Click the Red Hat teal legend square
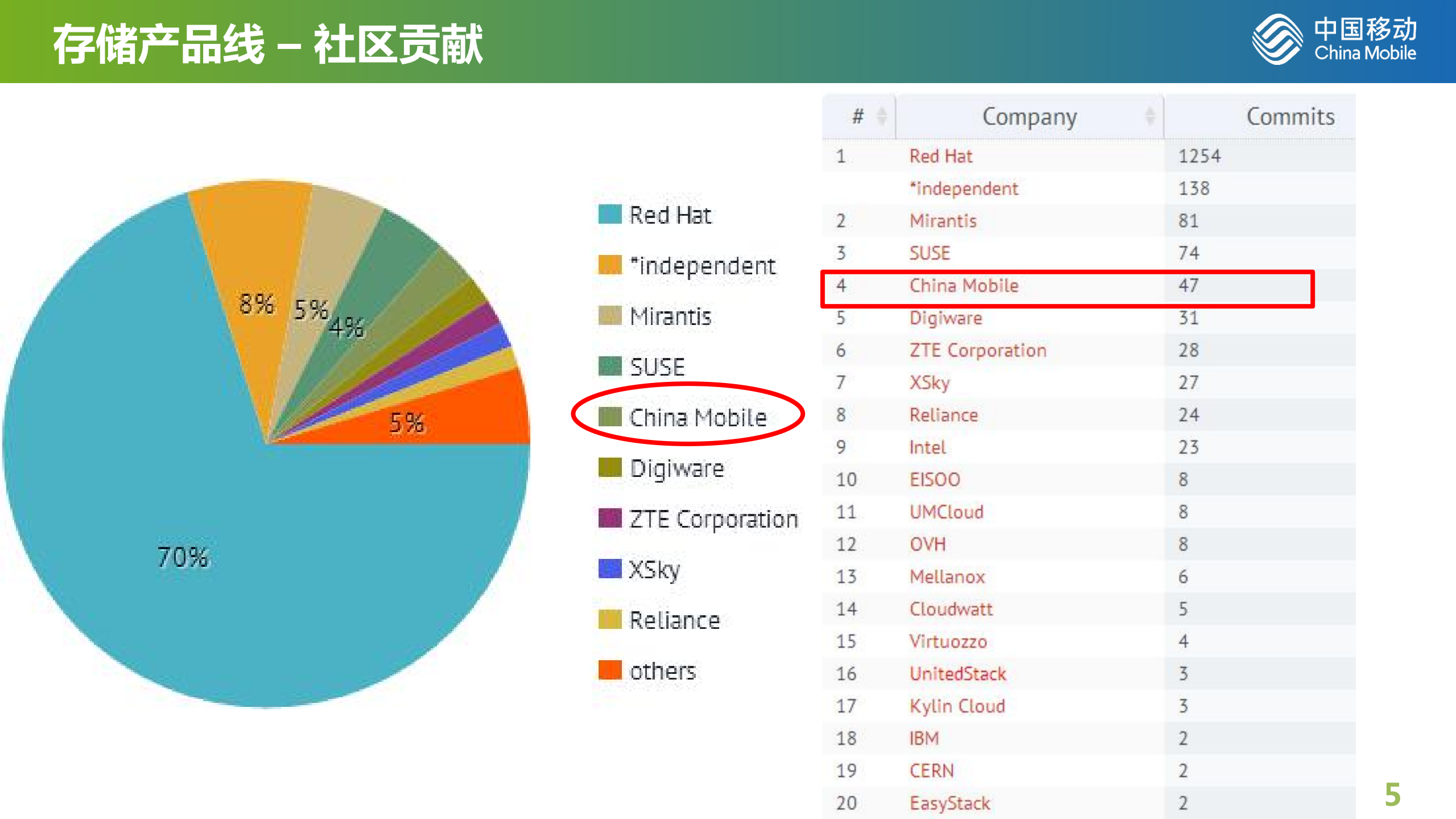Image resolution: width=1456 pixels, height=819 pixels. point(610,215)
